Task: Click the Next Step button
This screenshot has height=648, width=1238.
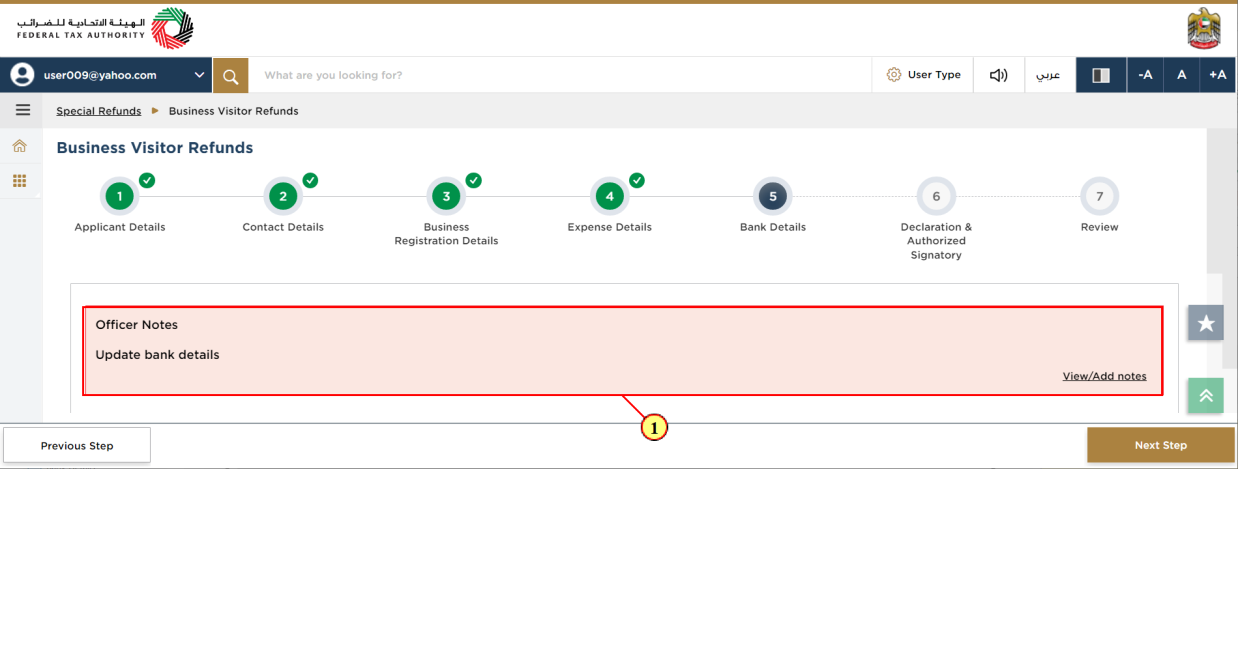Action: click(x=1161, y=446)
